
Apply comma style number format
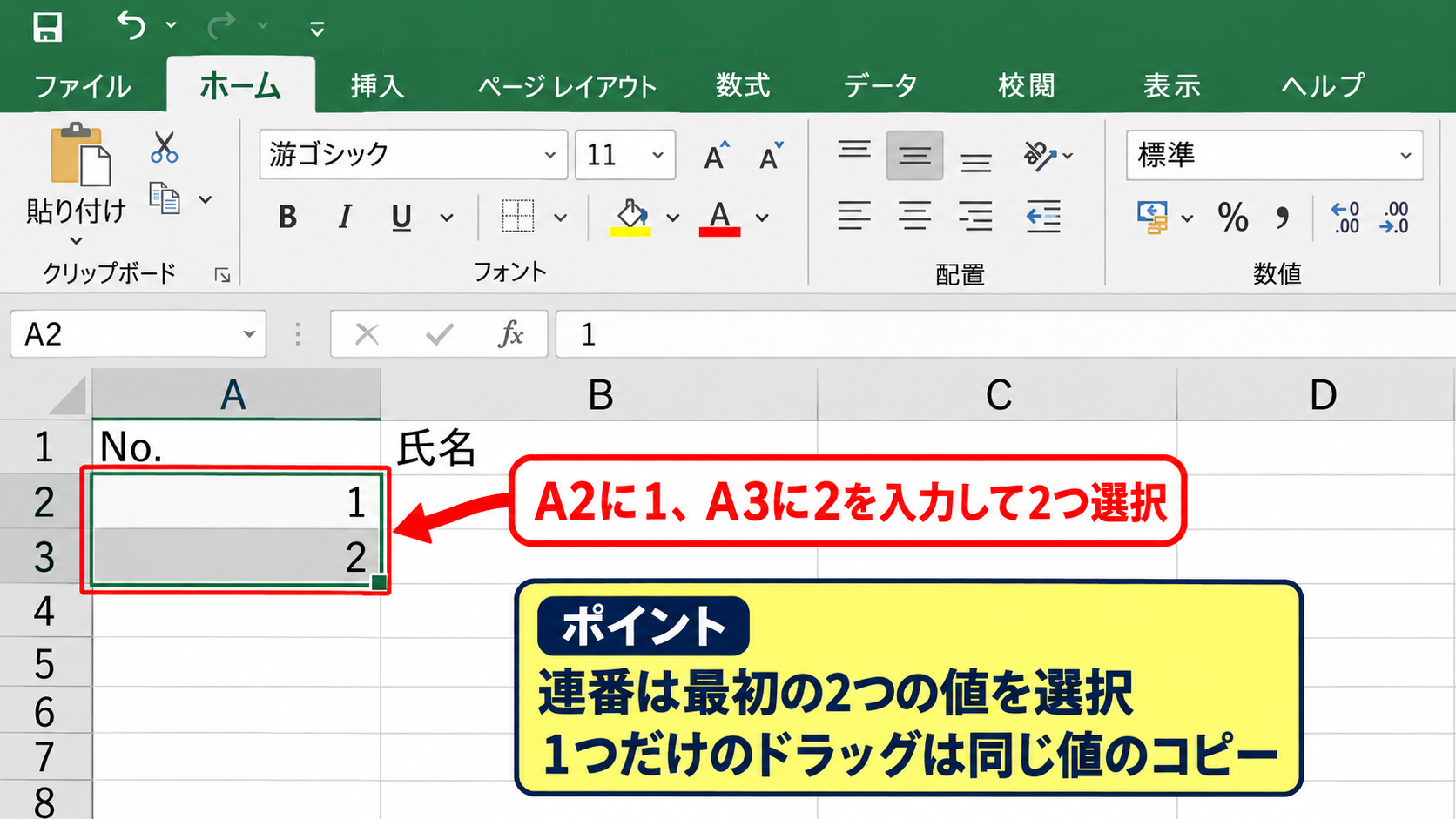(1282, 218)
